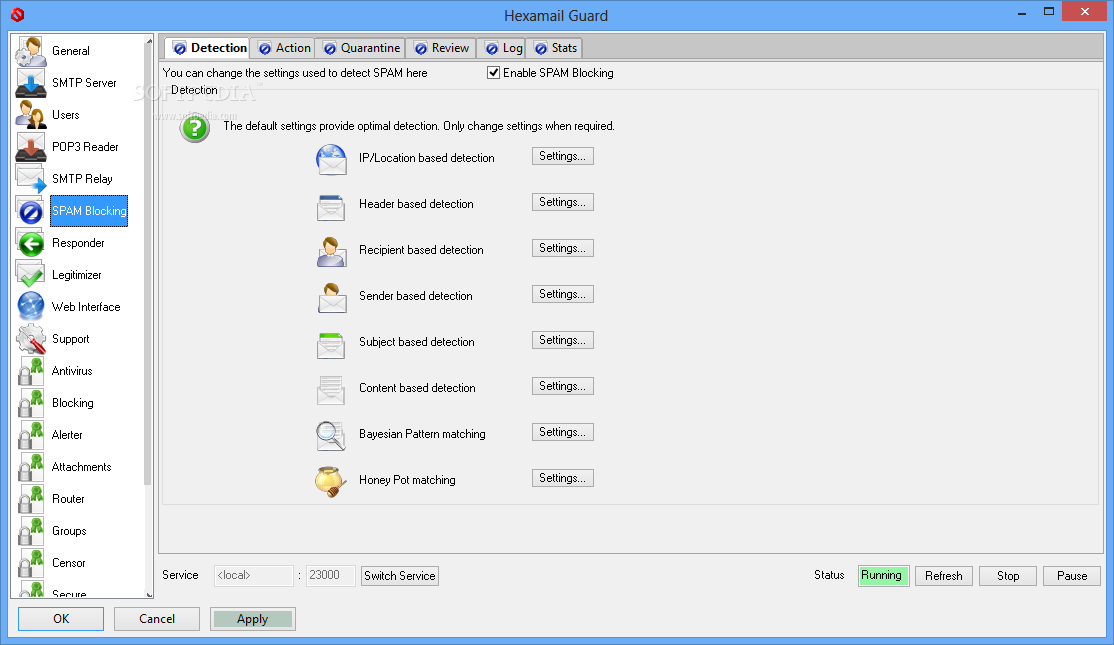Click the IP/Location detection globe icon
The image size is (1114, 645).
pos(331,159)
